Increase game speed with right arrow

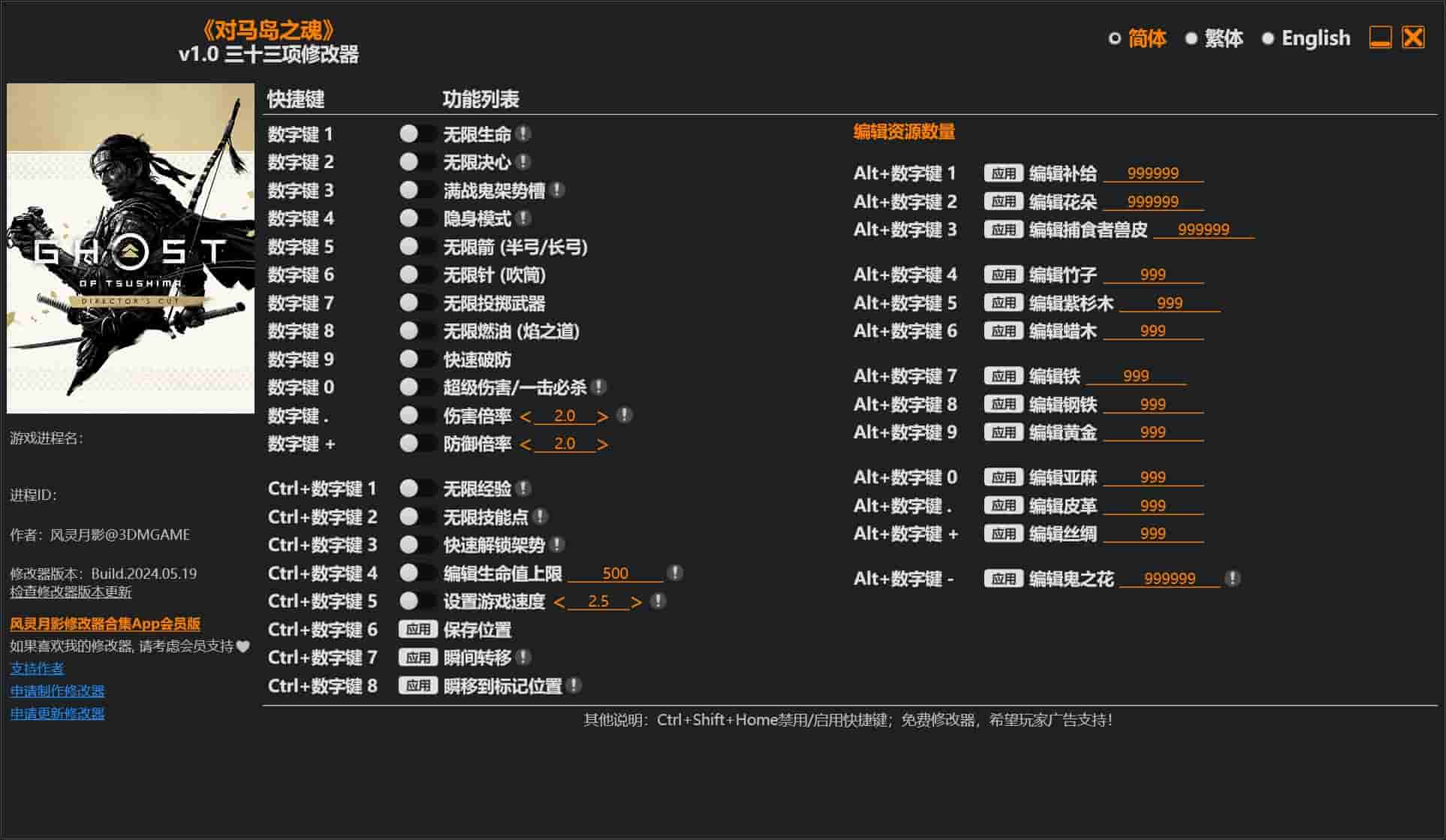click(x=636, y=602)
